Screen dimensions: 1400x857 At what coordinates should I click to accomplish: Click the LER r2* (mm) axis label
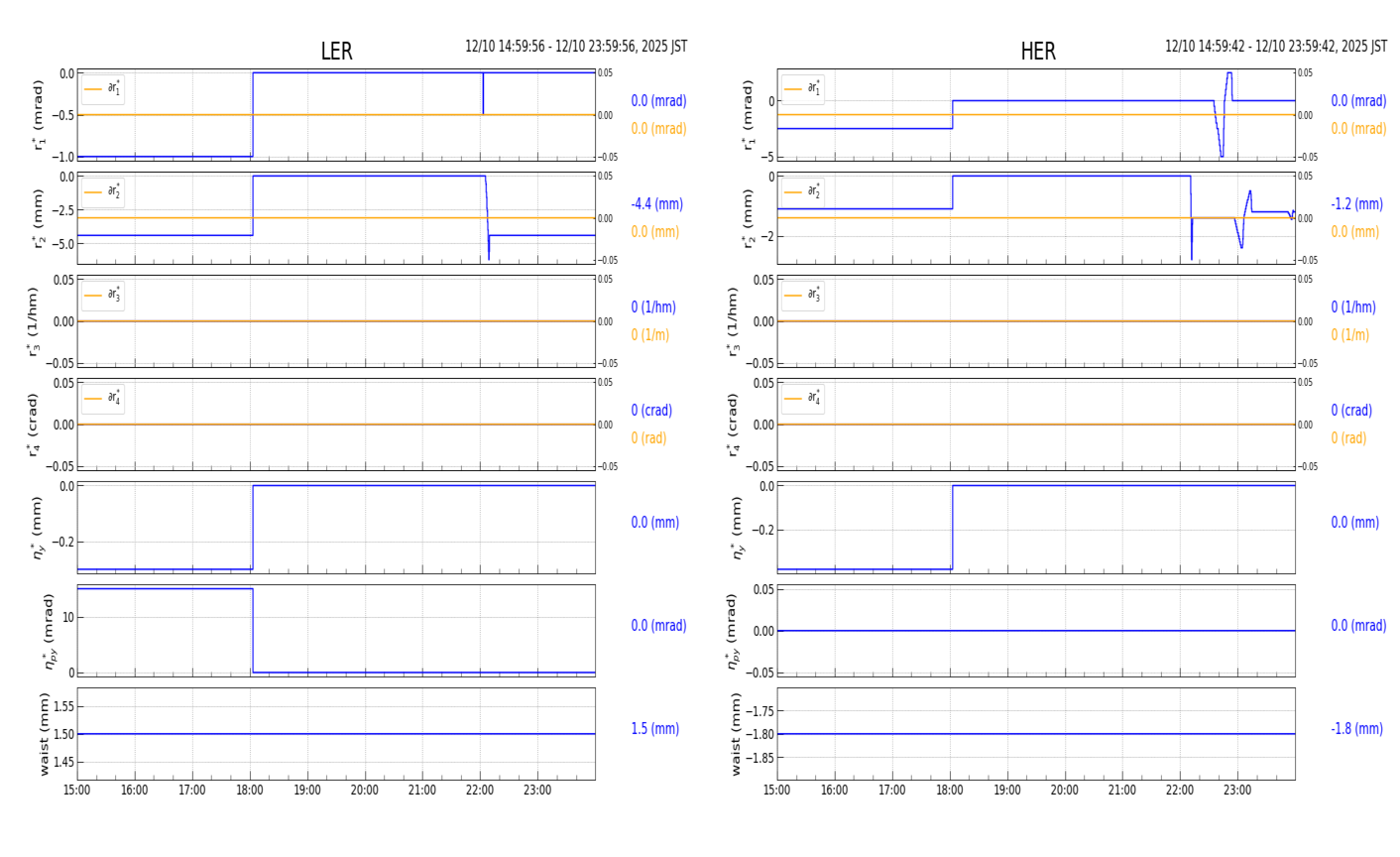[40, 218]
